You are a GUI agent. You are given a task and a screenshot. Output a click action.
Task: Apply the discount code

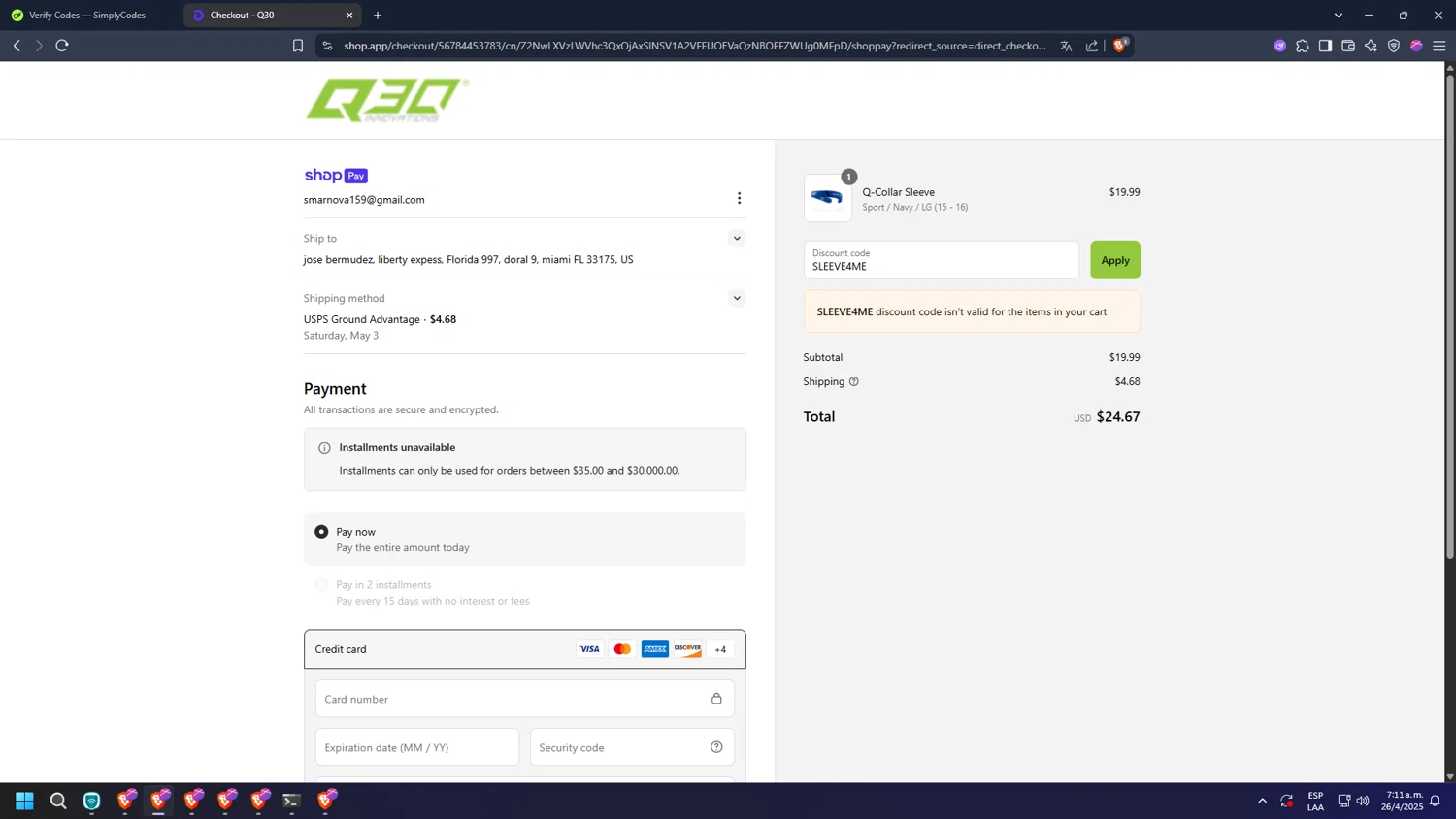[1114, 260]
